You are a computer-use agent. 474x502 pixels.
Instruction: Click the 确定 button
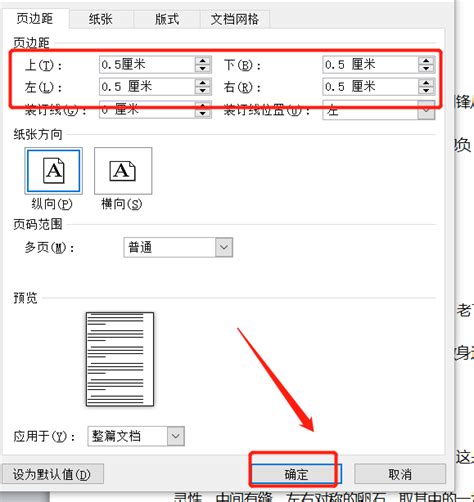pyautogui.click(x=296, y=474)
